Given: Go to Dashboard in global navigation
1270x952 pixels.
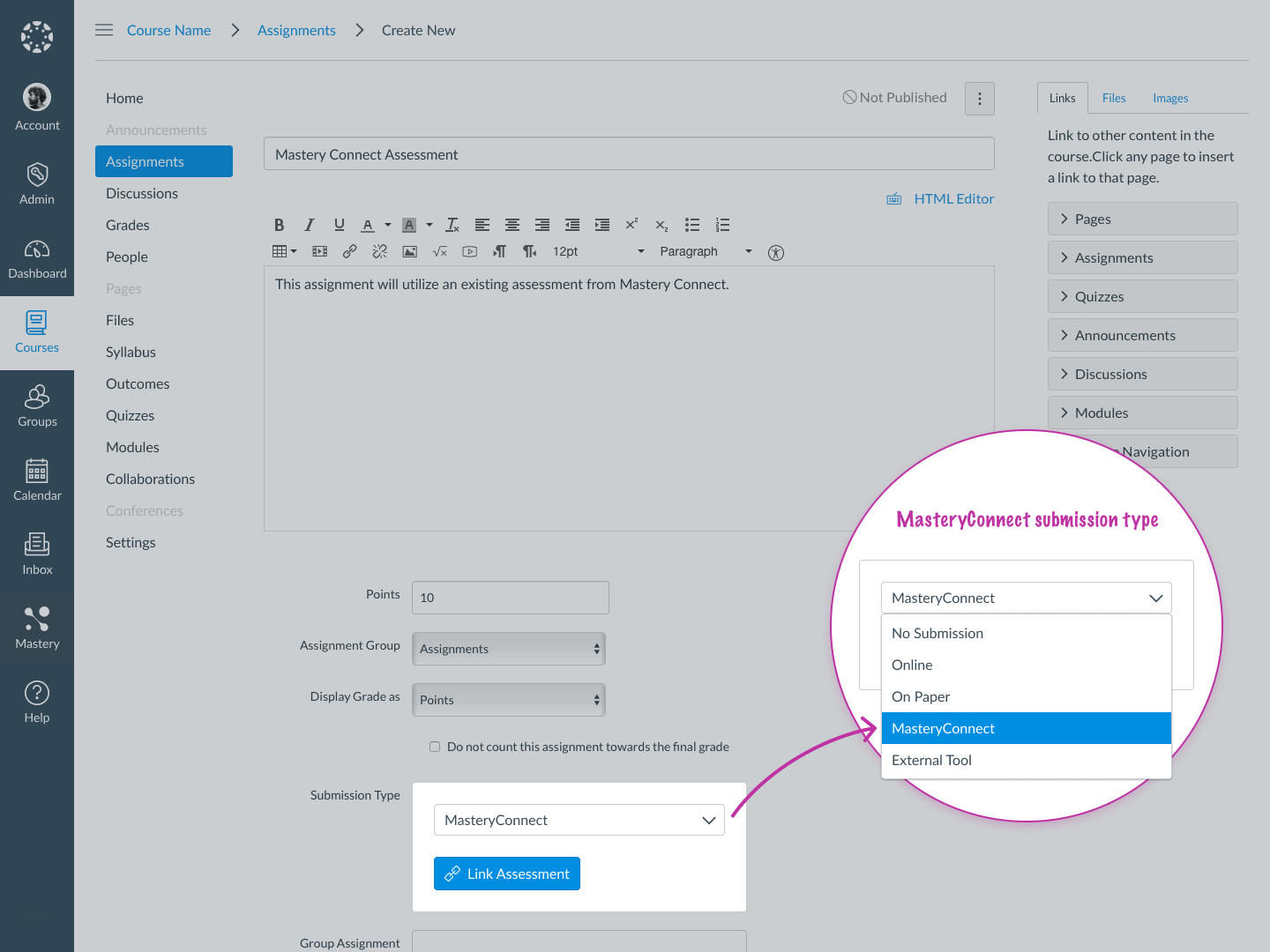Looking at the screenshot, I should [37, 257].
